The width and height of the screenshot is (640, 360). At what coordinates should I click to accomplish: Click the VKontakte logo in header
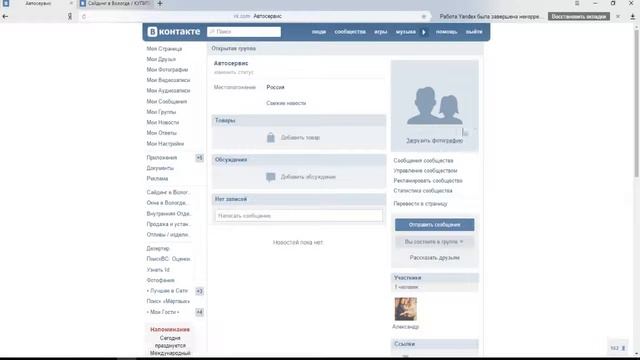pyautogui.click(x=174, y=32)
